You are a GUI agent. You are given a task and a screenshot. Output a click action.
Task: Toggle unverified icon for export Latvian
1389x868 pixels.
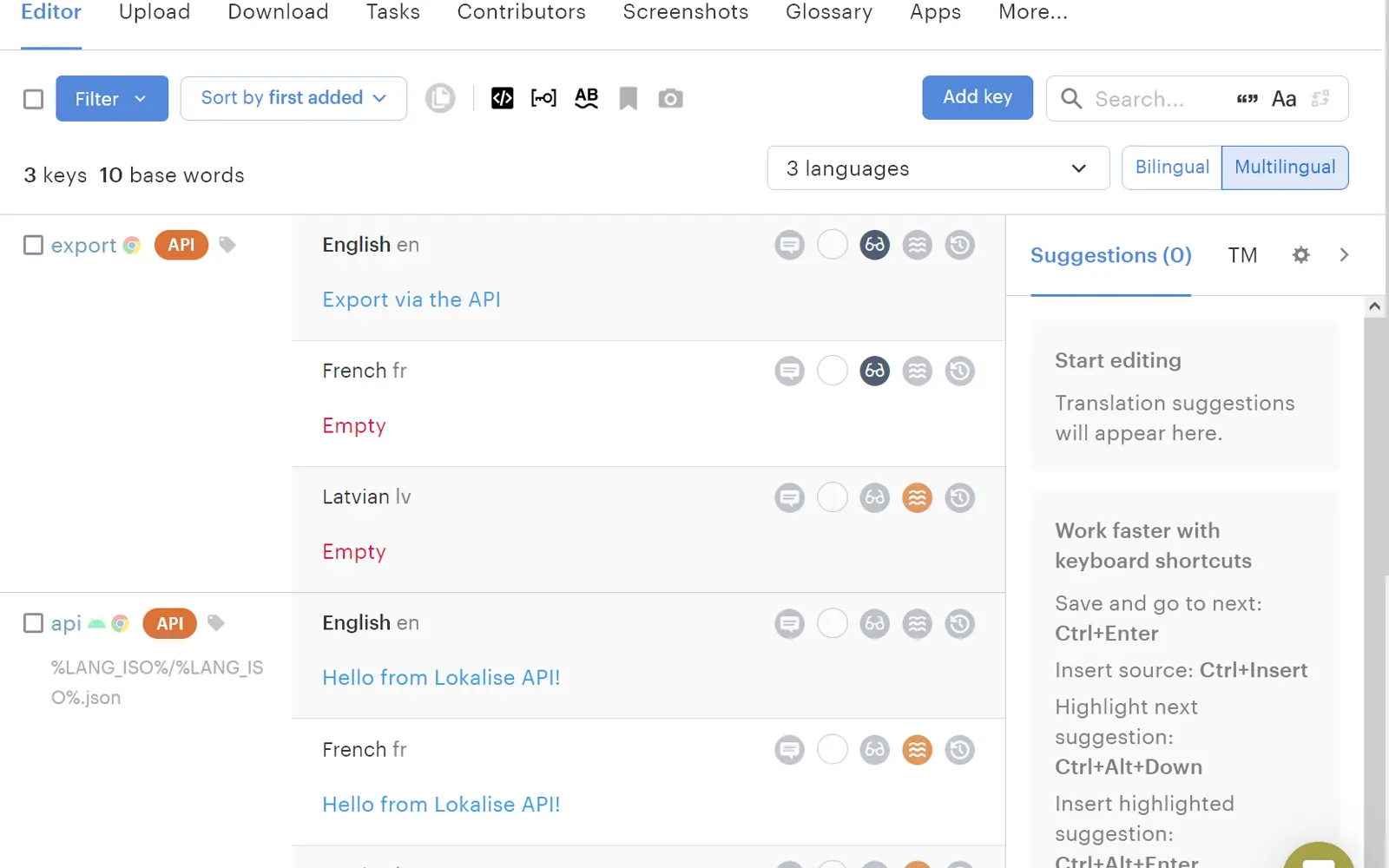coord(918,498)
